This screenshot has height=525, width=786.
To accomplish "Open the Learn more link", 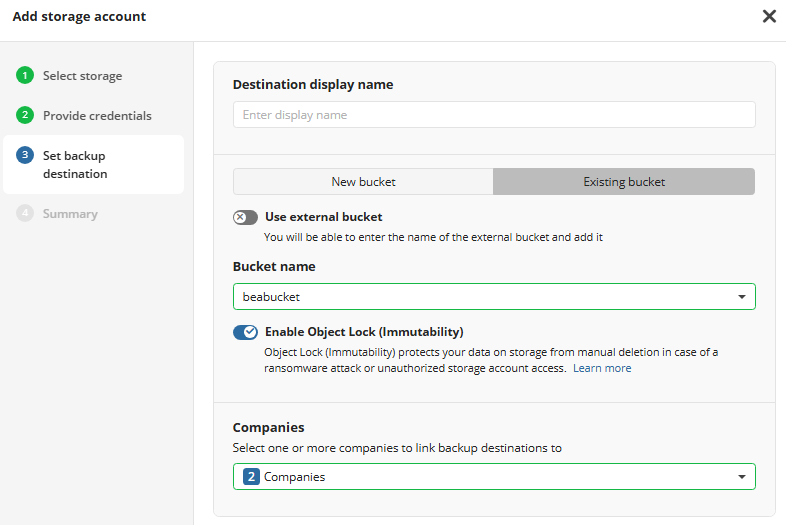I will tap(602, 368).
